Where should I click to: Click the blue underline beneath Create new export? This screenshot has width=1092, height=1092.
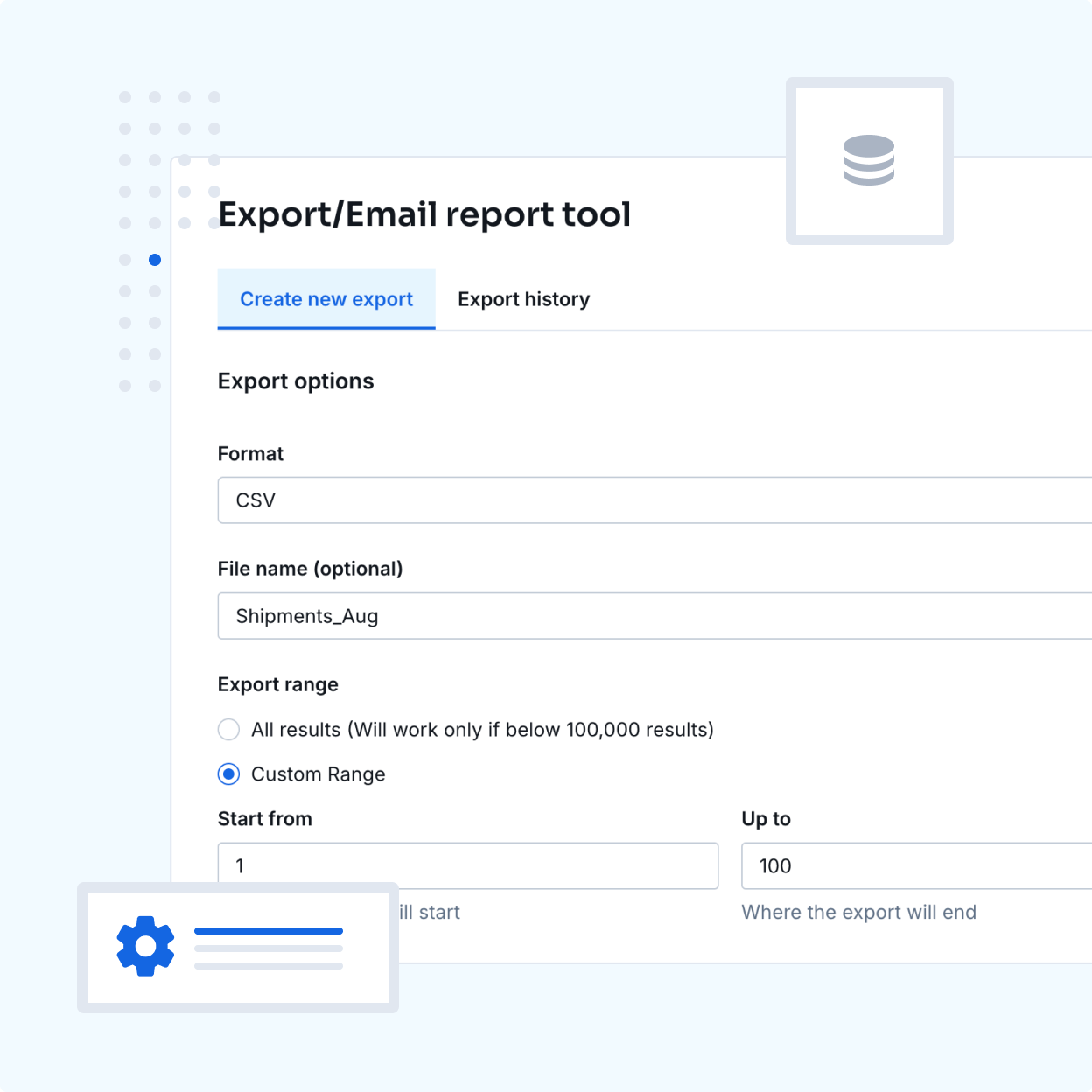click(x=325, y=328)
